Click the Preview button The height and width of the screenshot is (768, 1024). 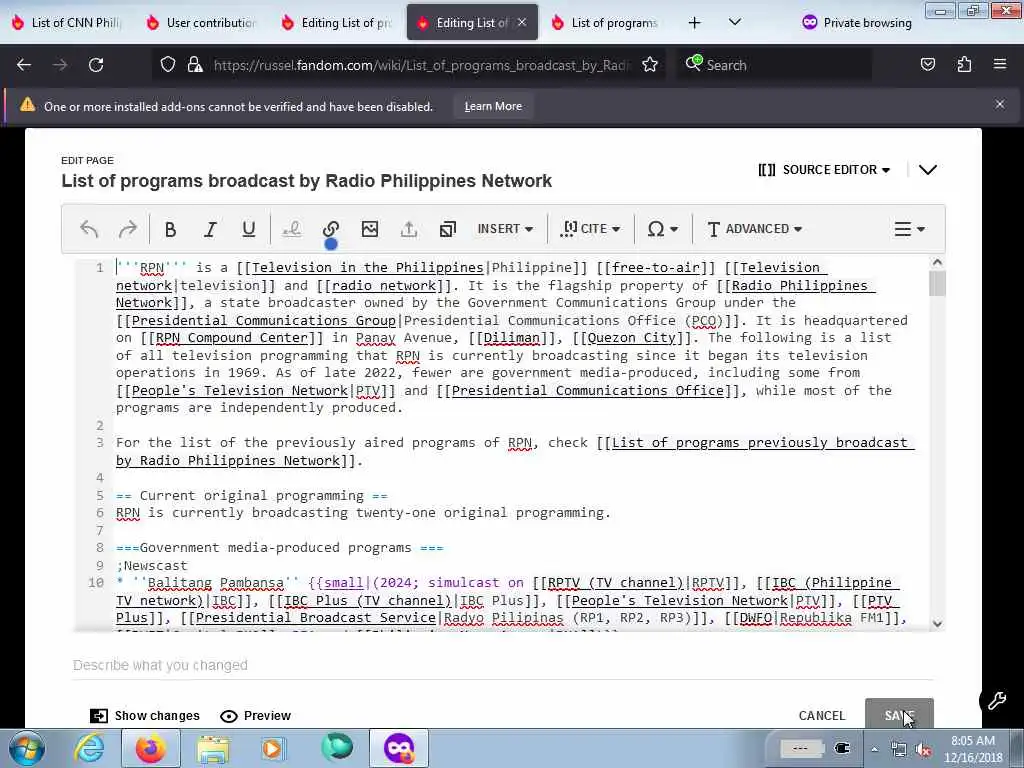[255, 716]
